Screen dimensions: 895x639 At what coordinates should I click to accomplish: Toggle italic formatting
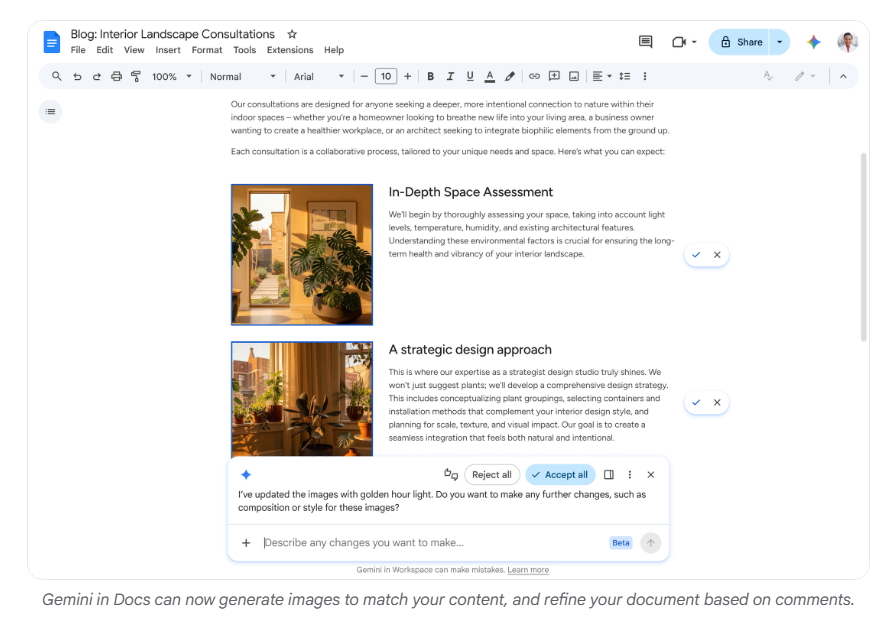click(x=448, y=76)
